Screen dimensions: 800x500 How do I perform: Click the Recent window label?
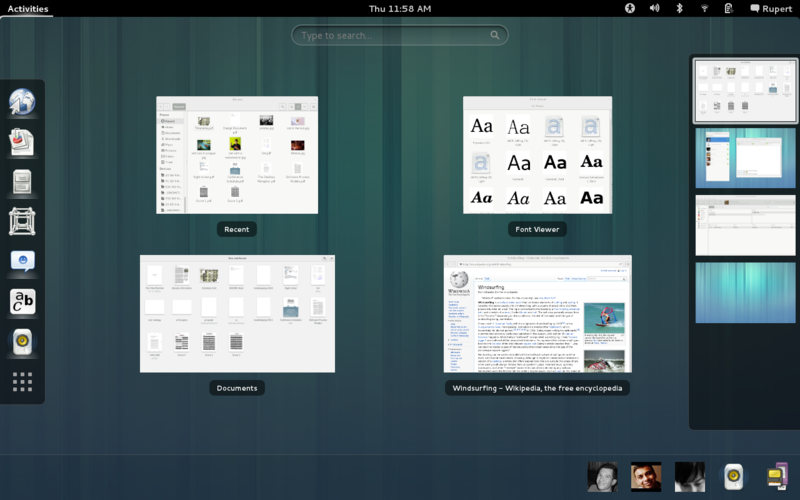tap(237, 229)
